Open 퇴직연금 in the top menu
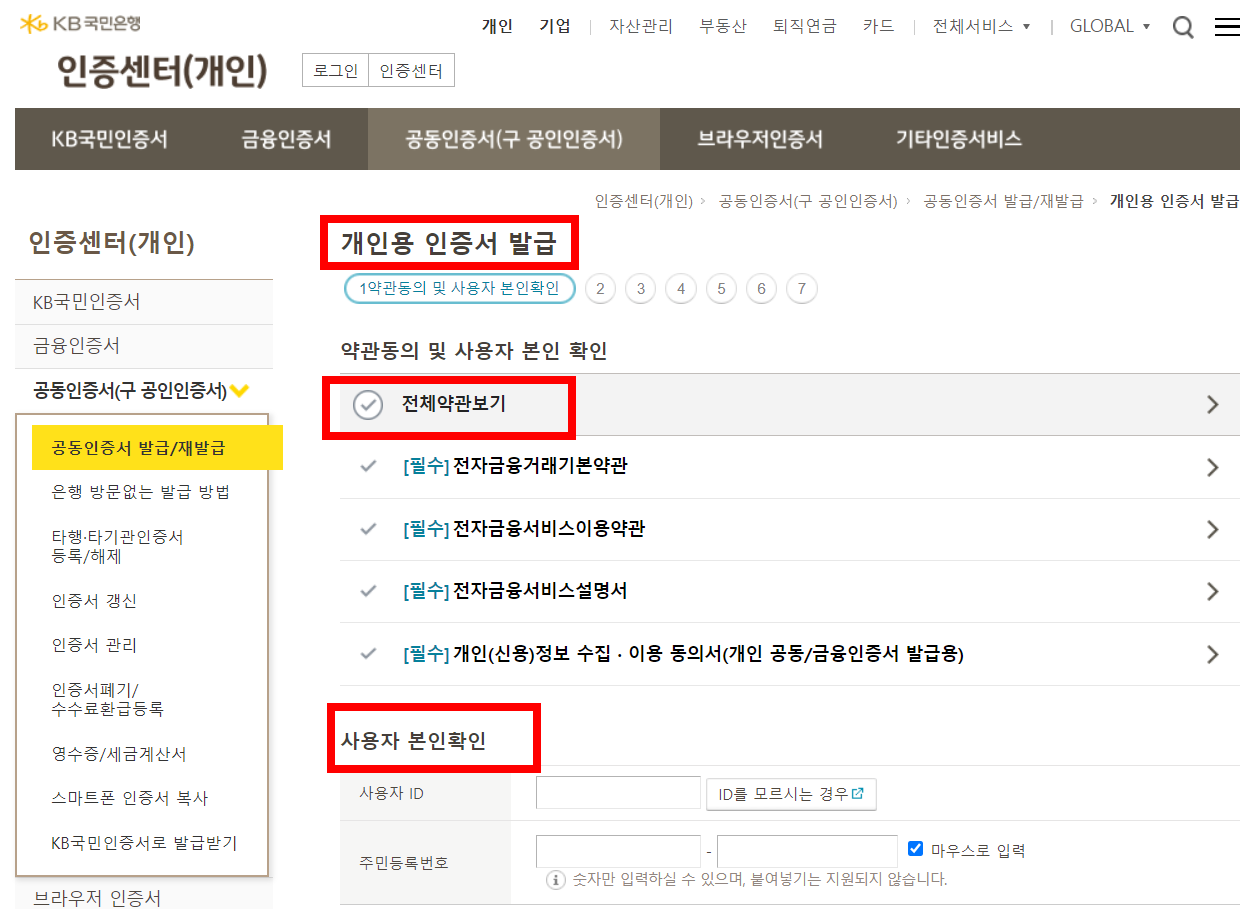The width and height of the screenshot is (1253, 909). click(805, 26)
